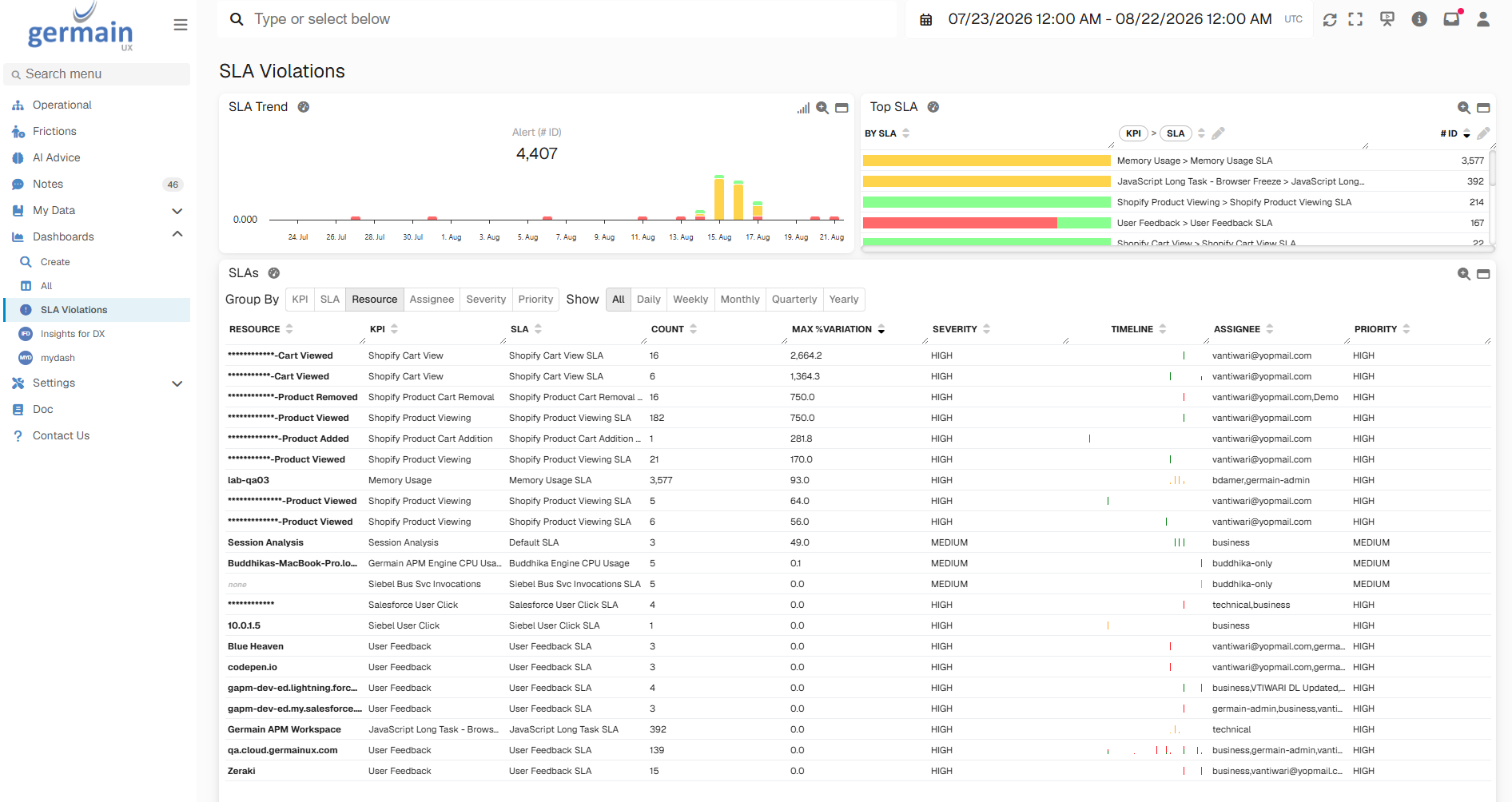Click the help icon beside SLA Trend title
Image resolution: width=1512 pixels, height=802 pixels.
[x=304, y=107]
